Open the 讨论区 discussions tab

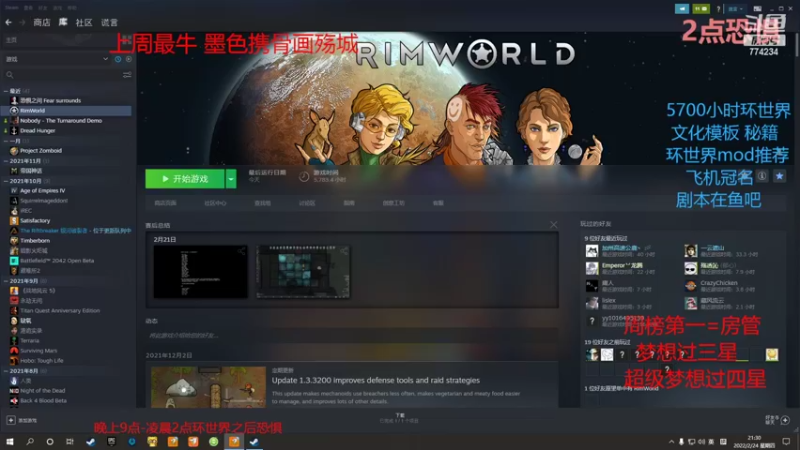tap(307, 203)
